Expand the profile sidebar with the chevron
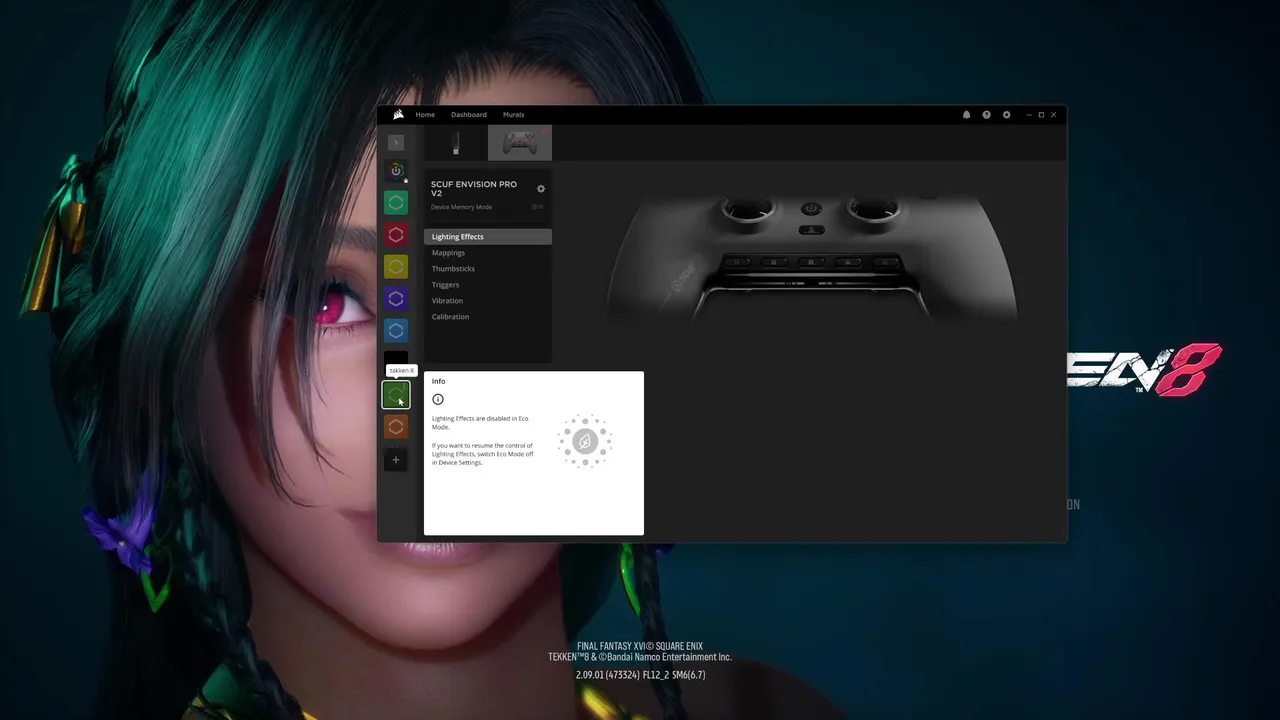 396,143
